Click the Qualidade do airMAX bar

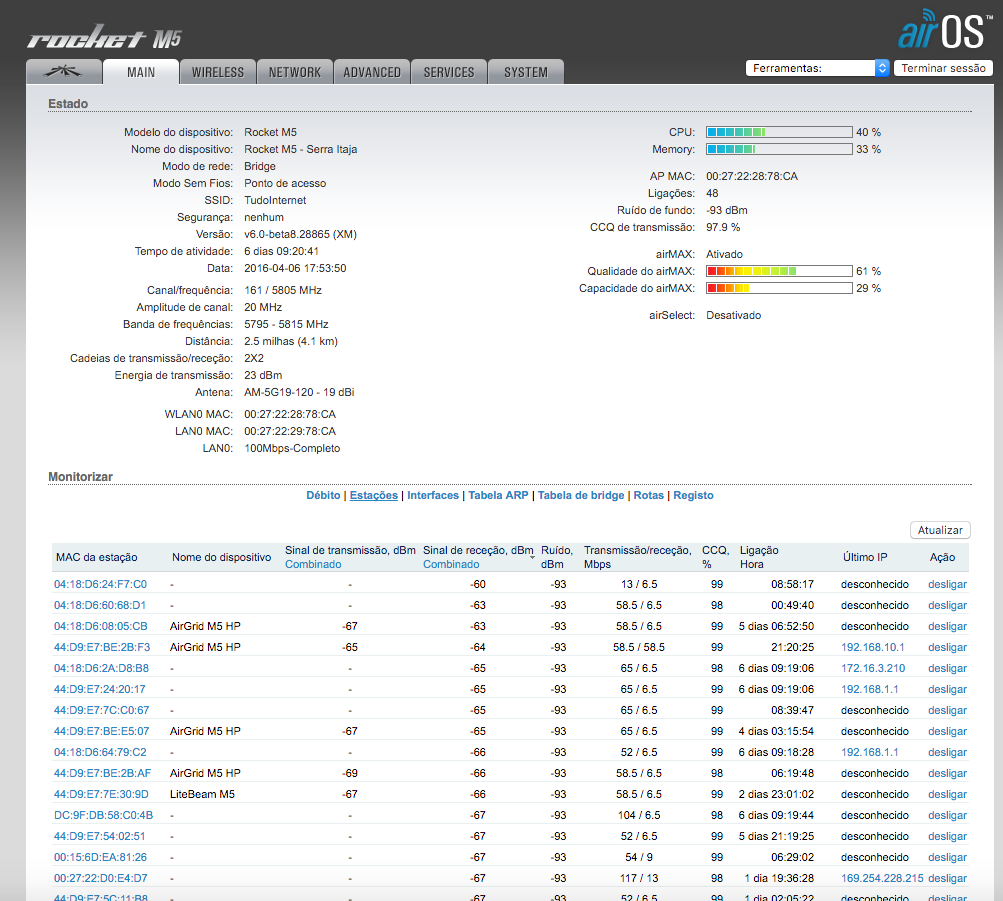click(779, 271)
